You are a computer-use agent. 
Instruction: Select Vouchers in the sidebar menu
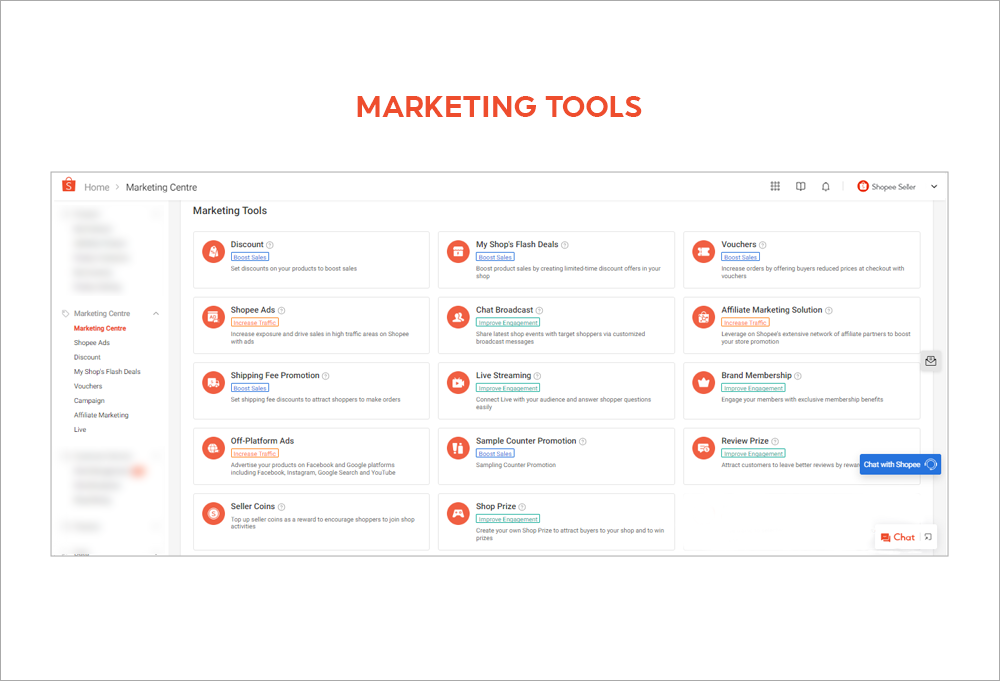pos(88,386)
